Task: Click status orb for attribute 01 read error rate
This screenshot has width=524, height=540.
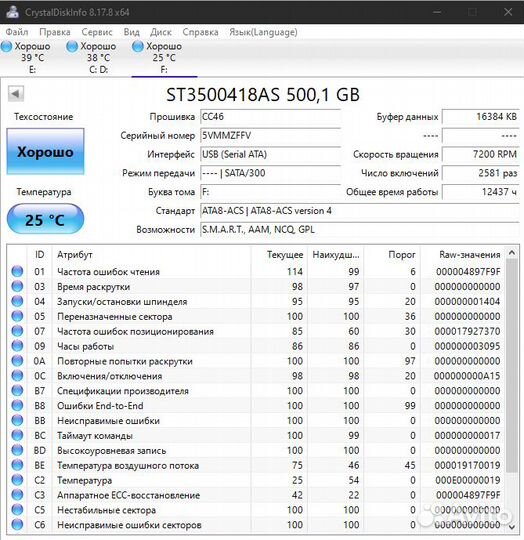Action: pyautogui.click(x=17, y=271)
